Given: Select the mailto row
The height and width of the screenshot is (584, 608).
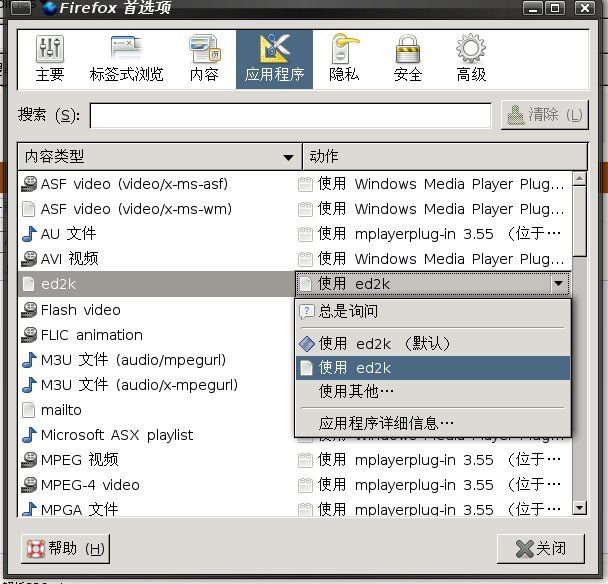Looking at the screenshot, I should tap(156, 410).
